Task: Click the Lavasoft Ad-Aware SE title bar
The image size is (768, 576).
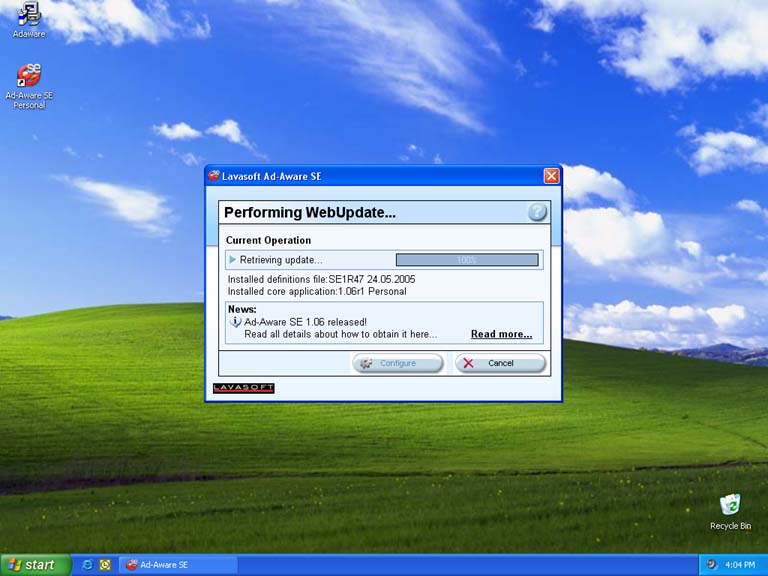Action: pyautogui.click(x=380, y=176)
